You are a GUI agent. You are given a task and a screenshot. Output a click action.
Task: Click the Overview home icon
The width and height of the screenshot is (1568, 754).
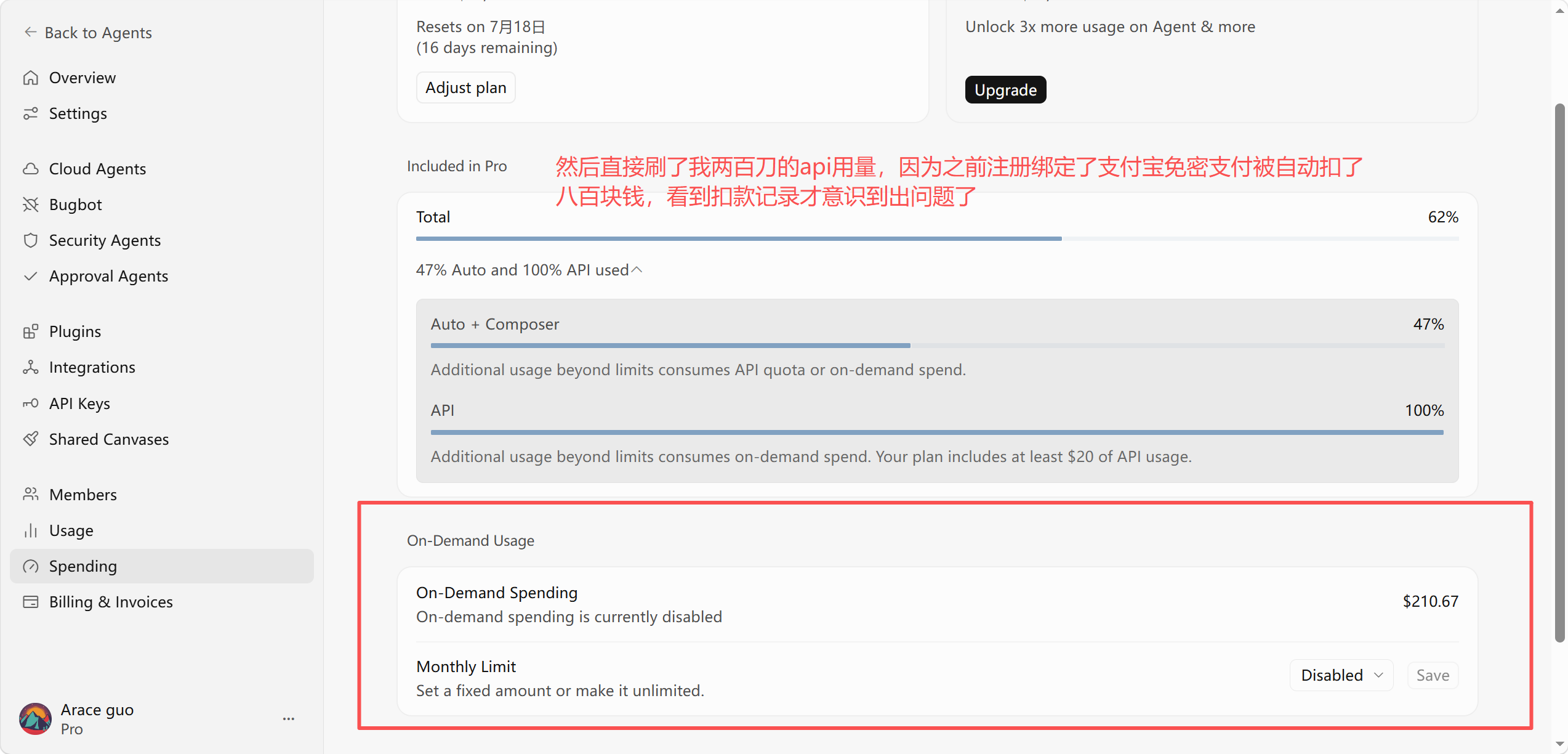point(31,78)
